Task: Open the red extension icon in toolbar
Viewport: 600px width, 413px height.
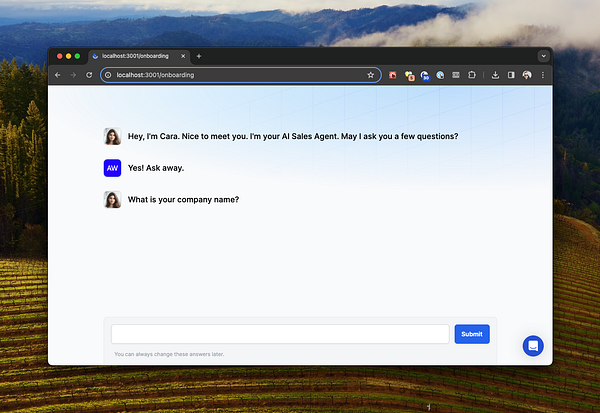Action: point(393,75)
